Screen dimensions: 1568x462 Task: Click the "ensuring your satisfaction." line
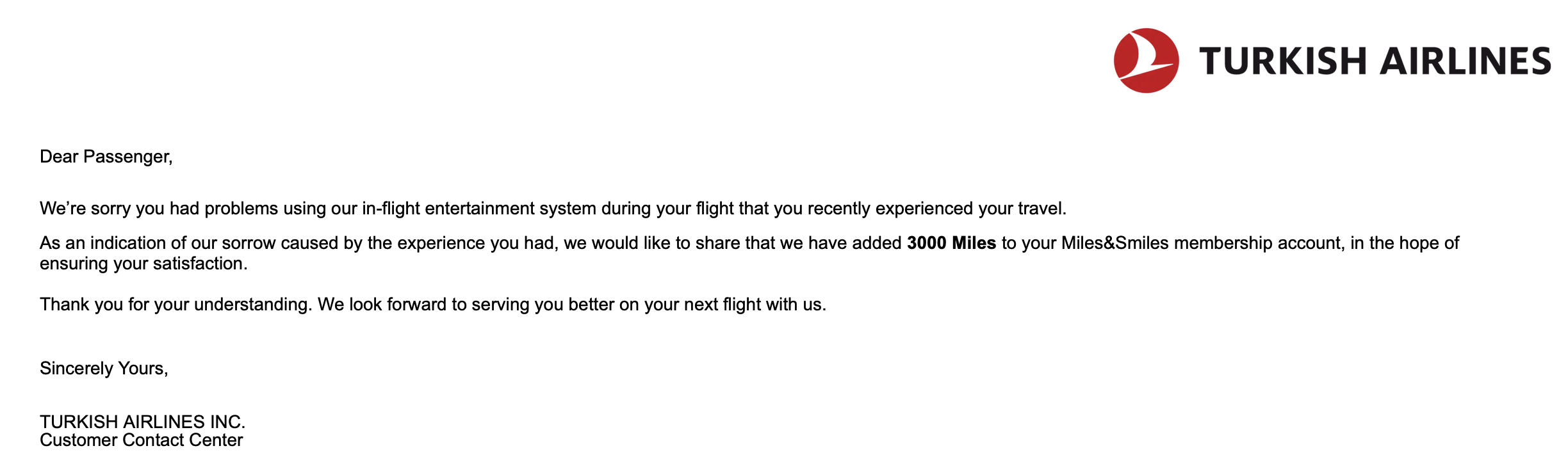click(143, 264)
